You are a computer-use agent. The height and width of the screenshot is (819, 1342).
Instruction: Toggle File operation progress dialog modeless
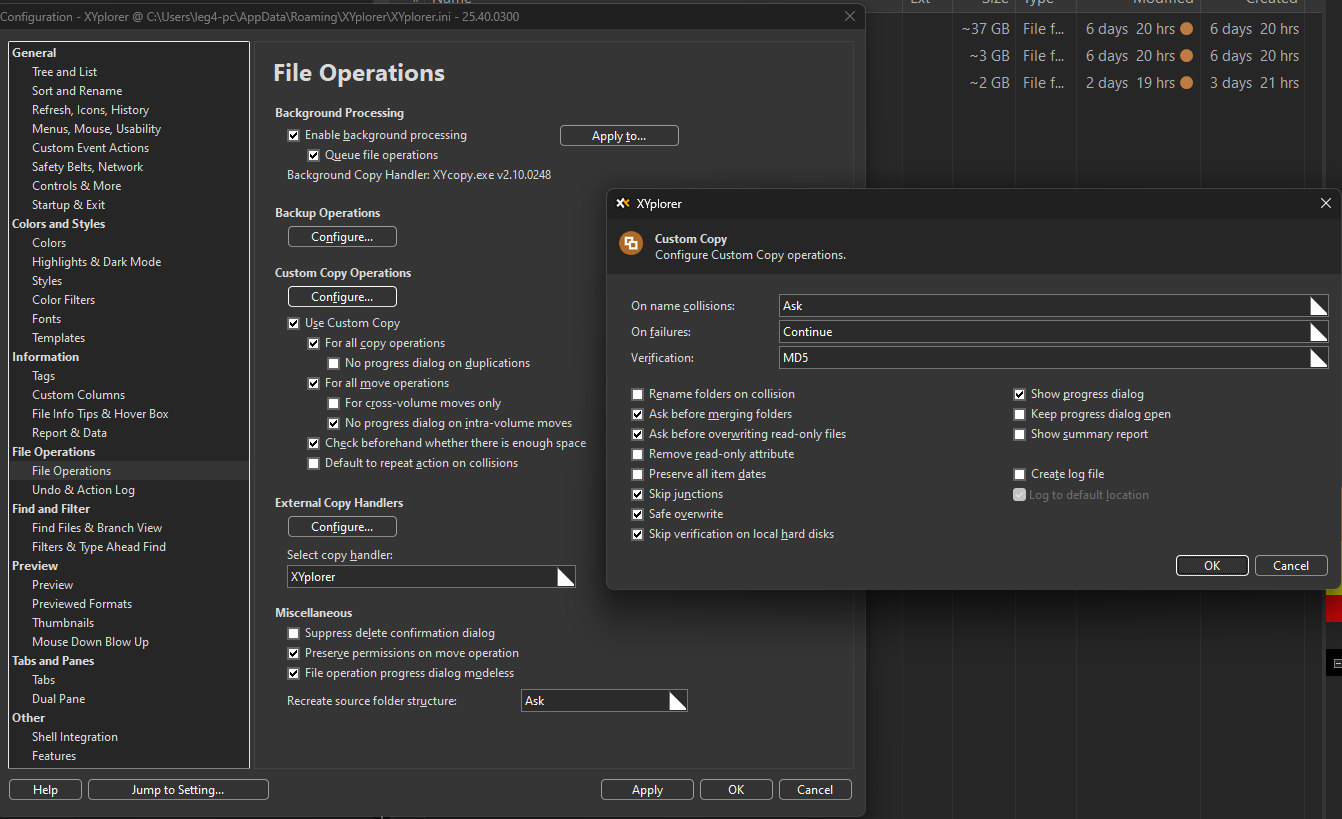(x=293, y=673)
